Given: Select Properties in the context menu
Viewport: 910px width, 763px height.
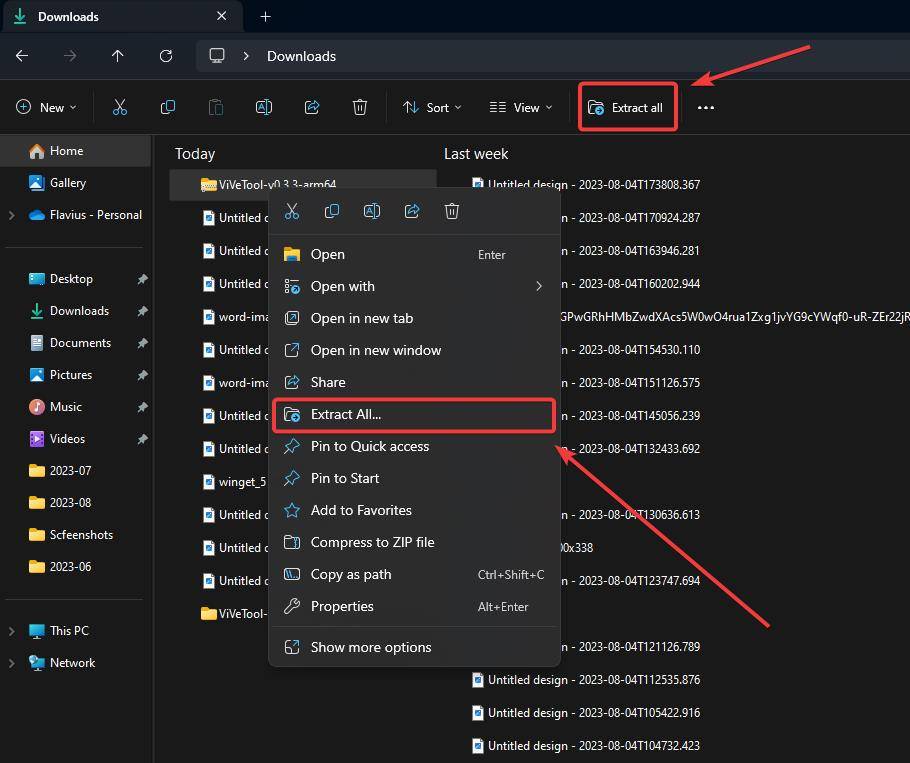Looking at the screenshot, I should coord(342,606).
